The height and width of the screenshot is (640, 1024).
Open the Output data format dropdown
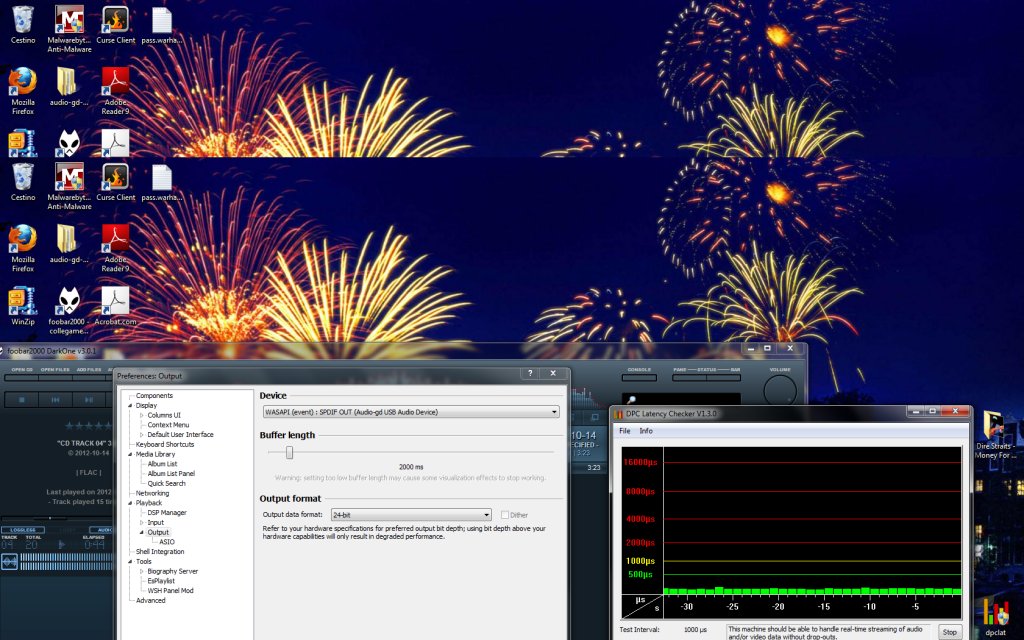(x=411, y=515)
